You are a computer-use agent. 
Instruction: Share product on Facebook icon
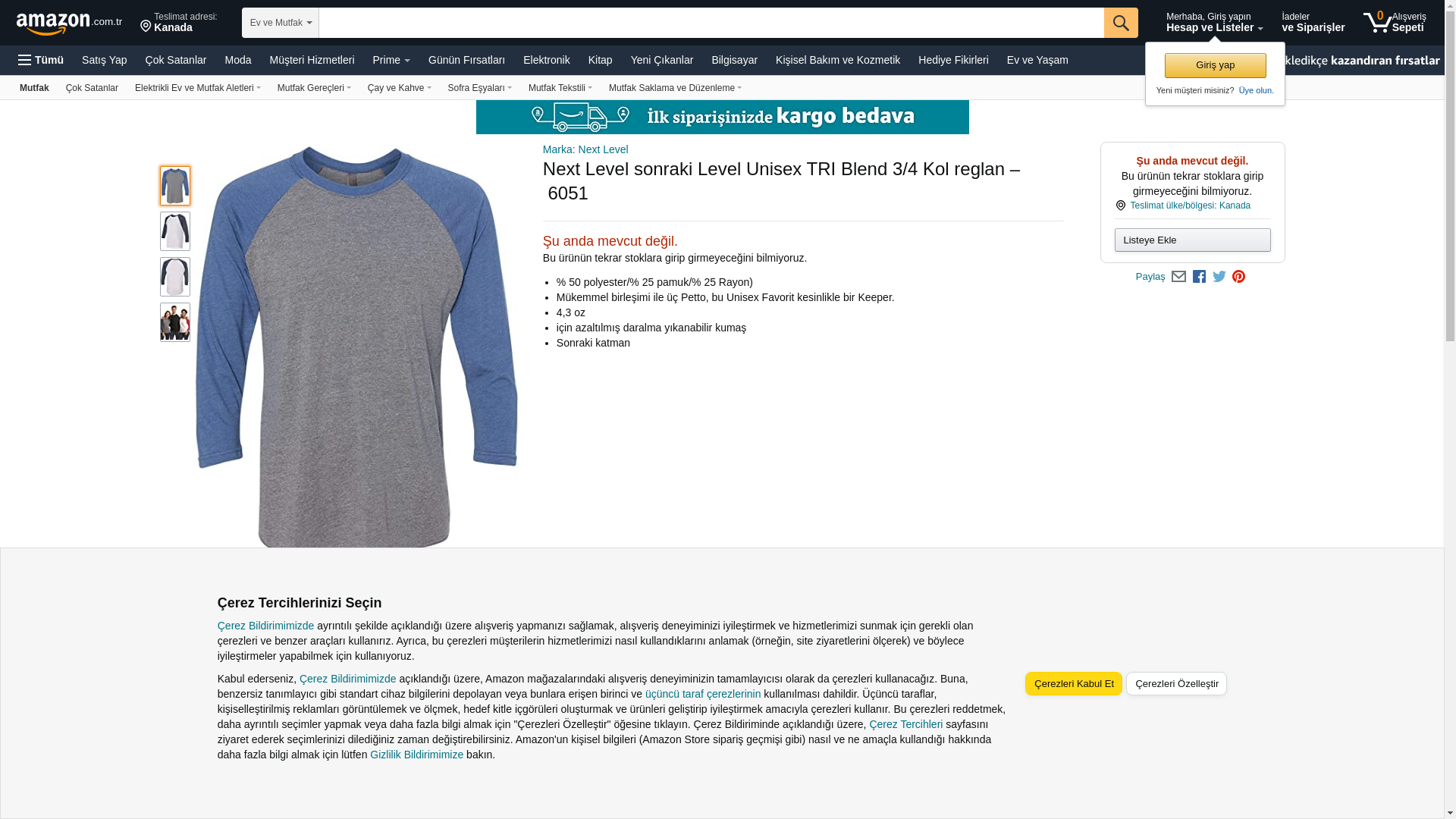pyautogui.click(x=1199, y=277)
